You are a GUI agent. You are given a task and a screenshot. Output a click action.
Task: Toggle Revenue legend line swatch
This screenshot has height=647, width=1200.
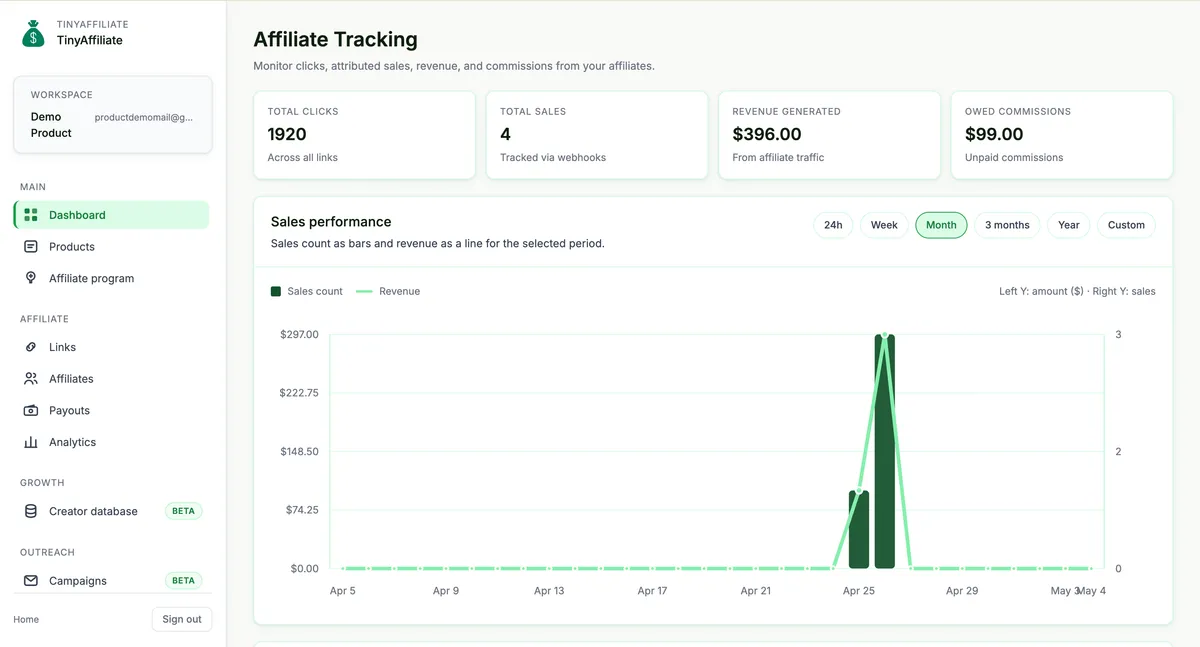[x=364, y=291]
